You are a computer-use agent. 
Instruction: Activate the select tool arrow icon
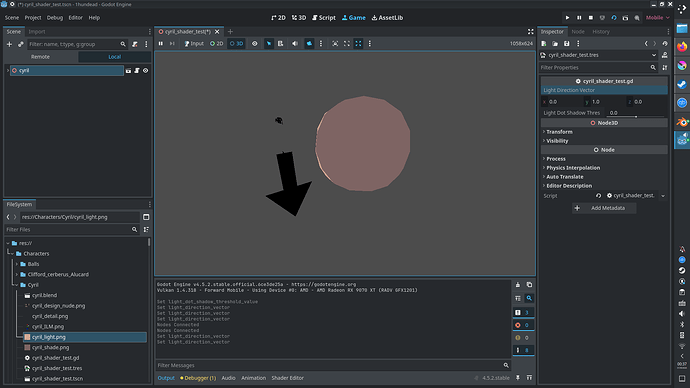coord(268,44)
